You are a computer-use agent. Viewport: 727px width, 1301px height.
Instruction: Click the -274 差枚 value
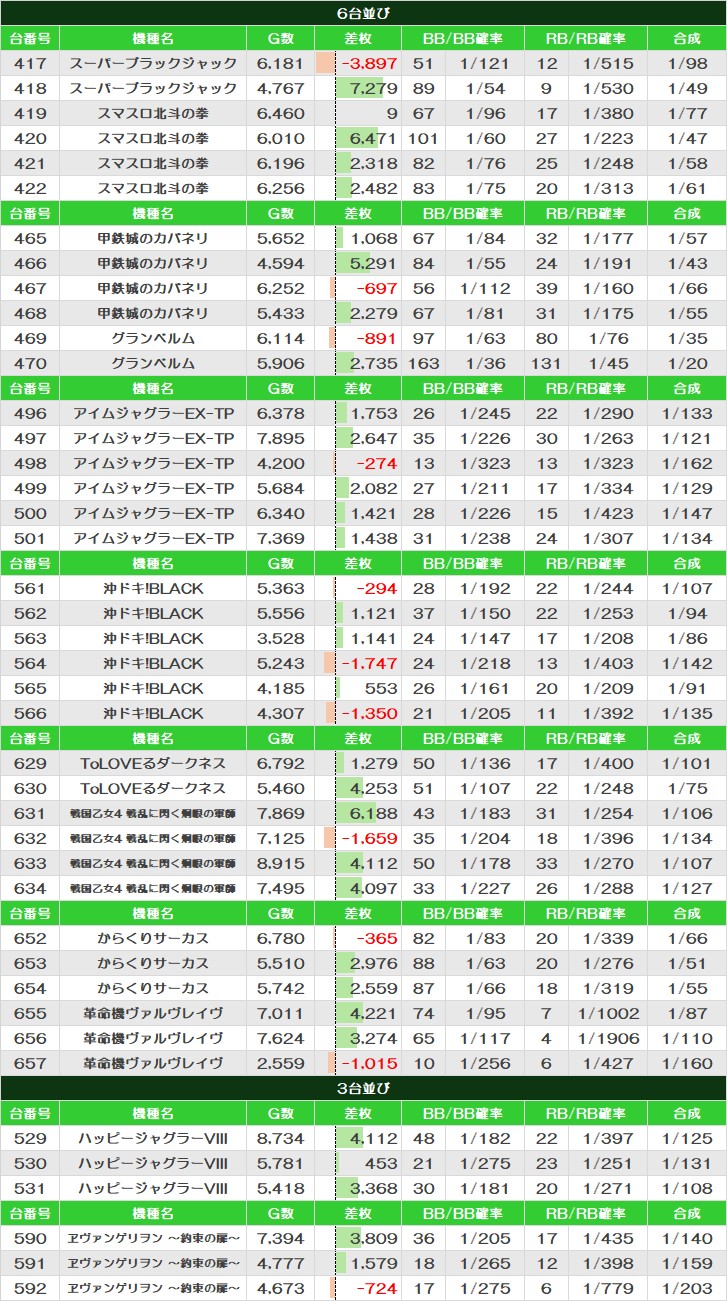pyautogui.click(x=378, y=463)
